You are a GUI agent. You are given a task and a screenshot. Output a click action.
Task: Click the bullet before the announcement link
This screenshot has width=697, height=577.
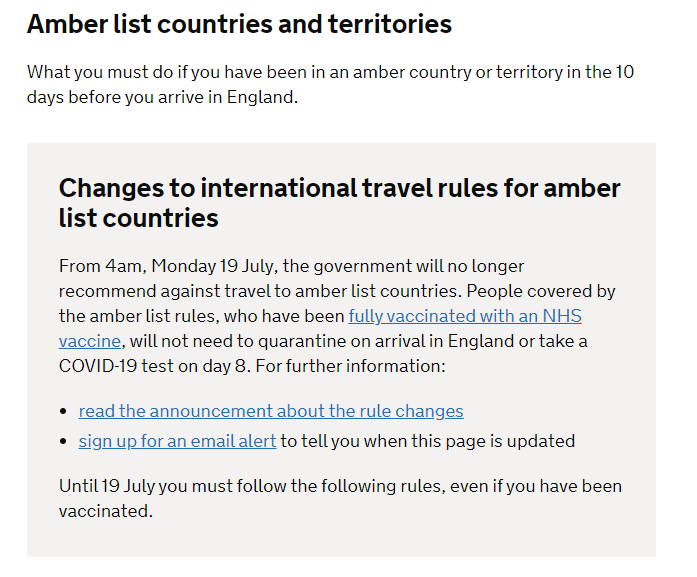pyautogui.click(x=65, y=411)
